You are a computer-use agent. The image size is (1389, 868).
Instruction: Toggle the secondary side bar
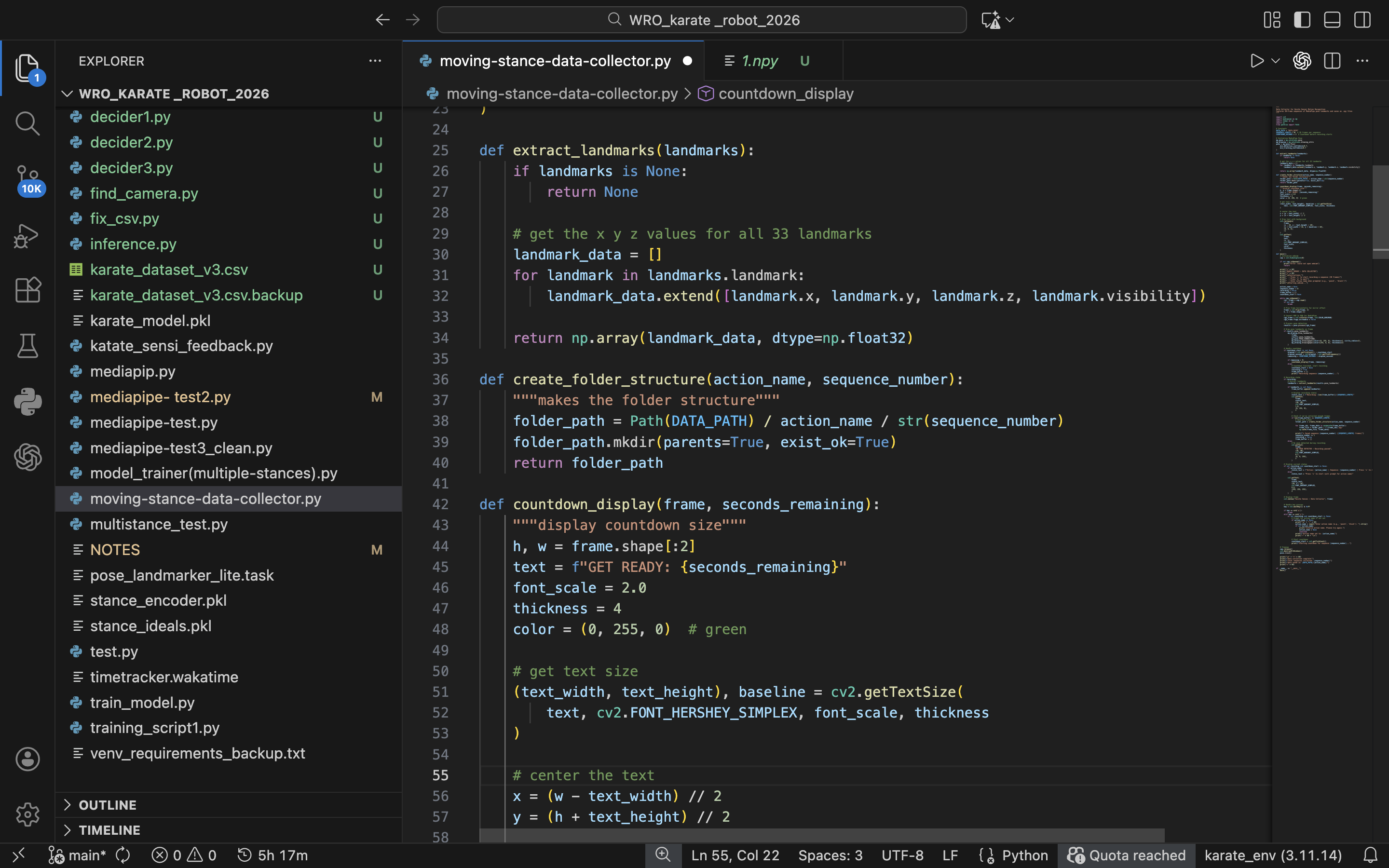(1362, 20)
